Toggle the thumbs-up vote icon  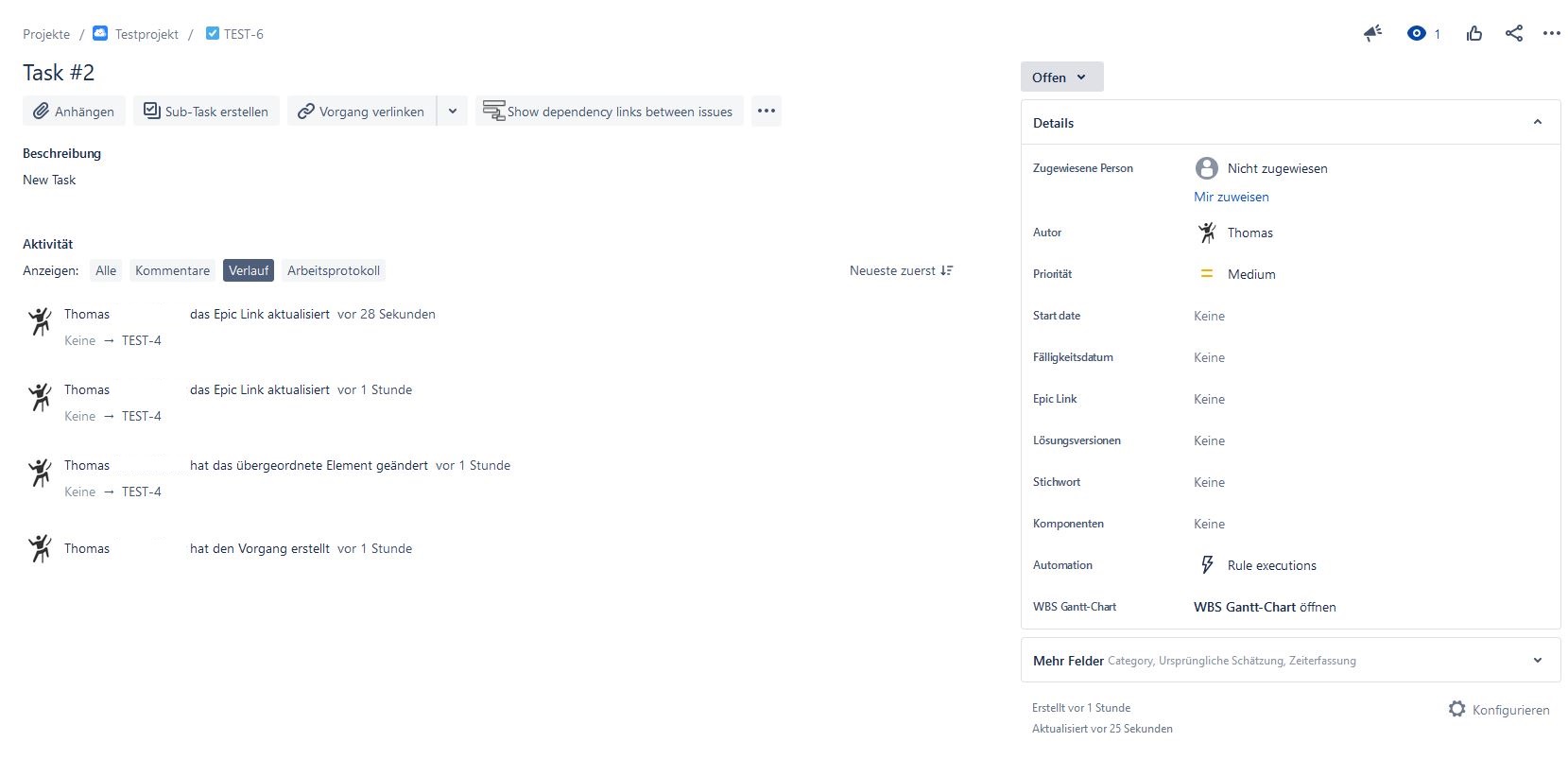pyautogui.click(x=1473, y=33)
